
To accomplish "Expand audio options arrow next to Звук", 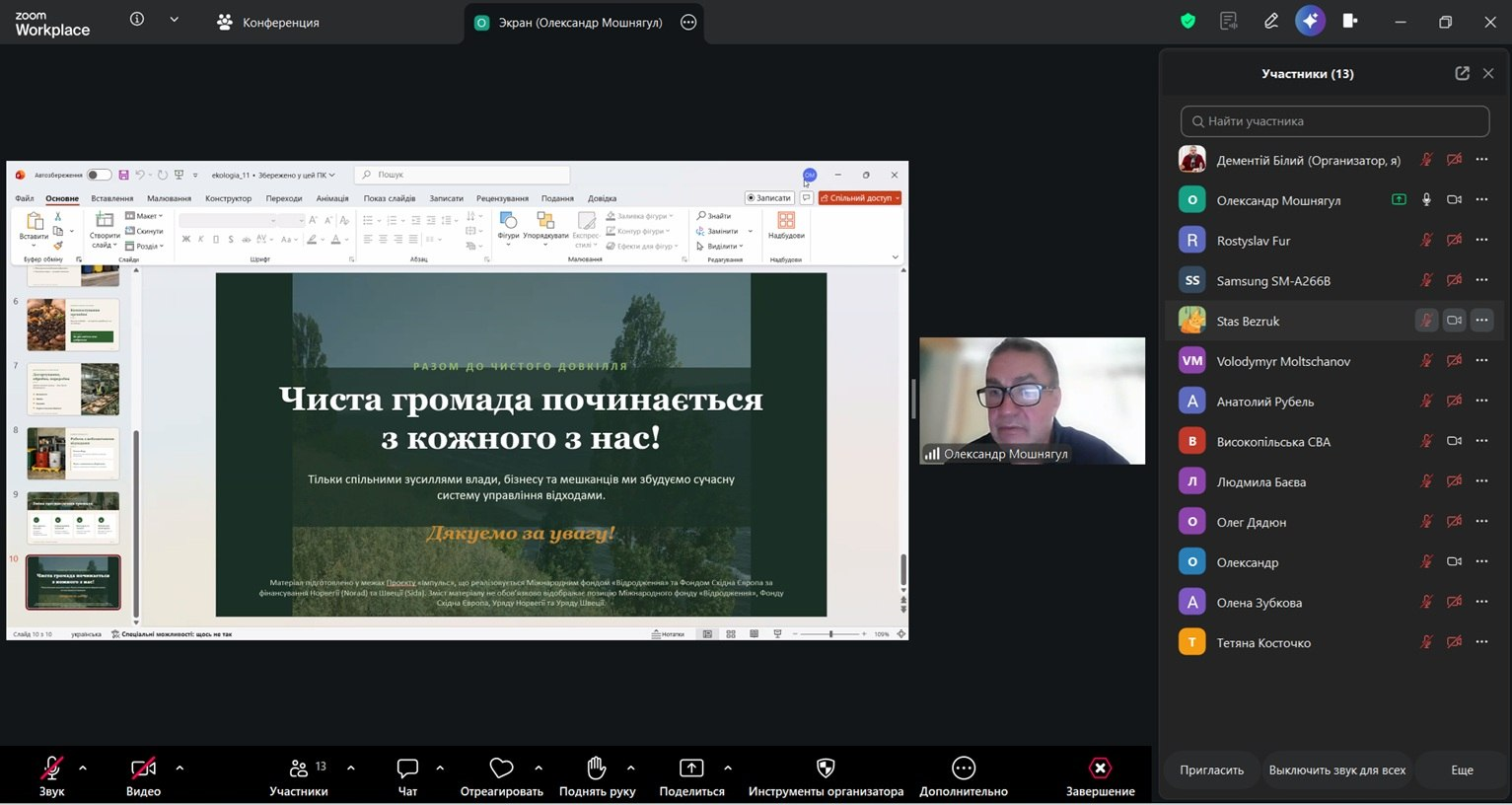I will [x=83, y=768].
